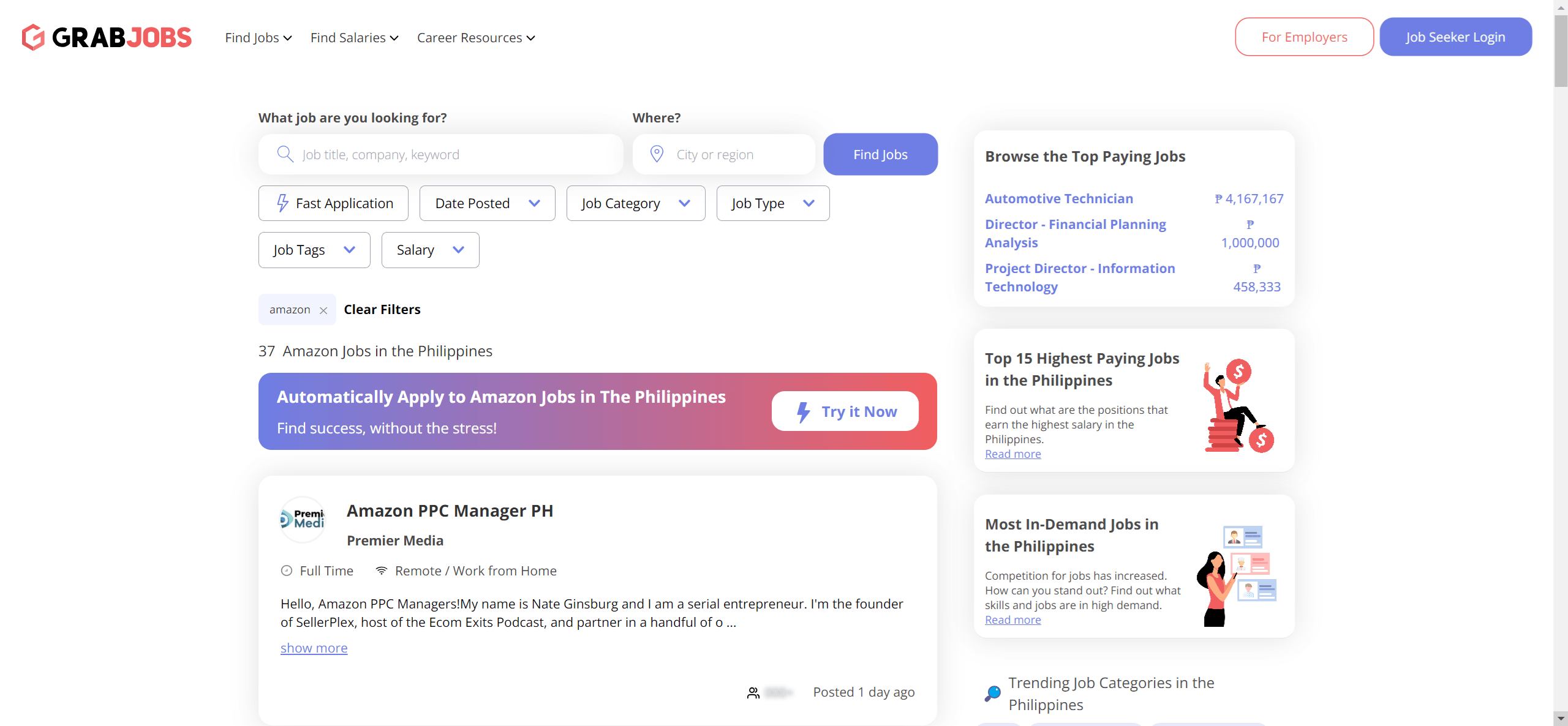
Task: Open the Amazon PPC Manager PH job title
Action: click(x=450, y=511)
